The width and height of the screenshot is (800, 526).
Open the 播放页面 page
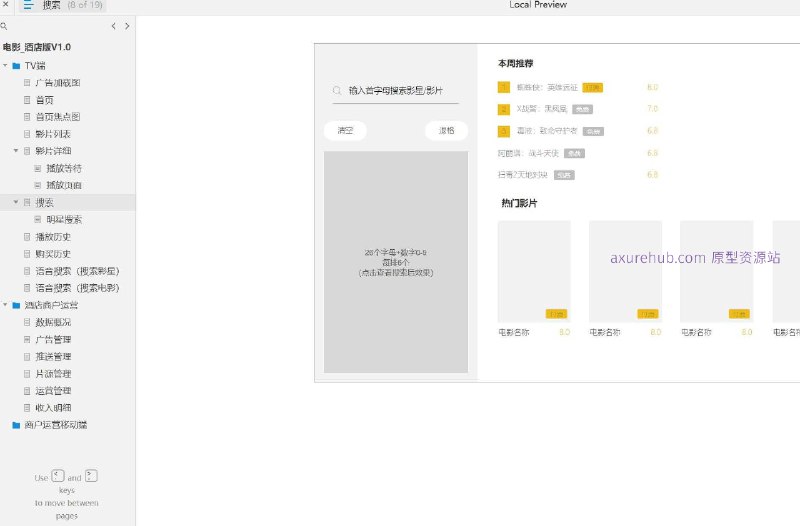64,185
